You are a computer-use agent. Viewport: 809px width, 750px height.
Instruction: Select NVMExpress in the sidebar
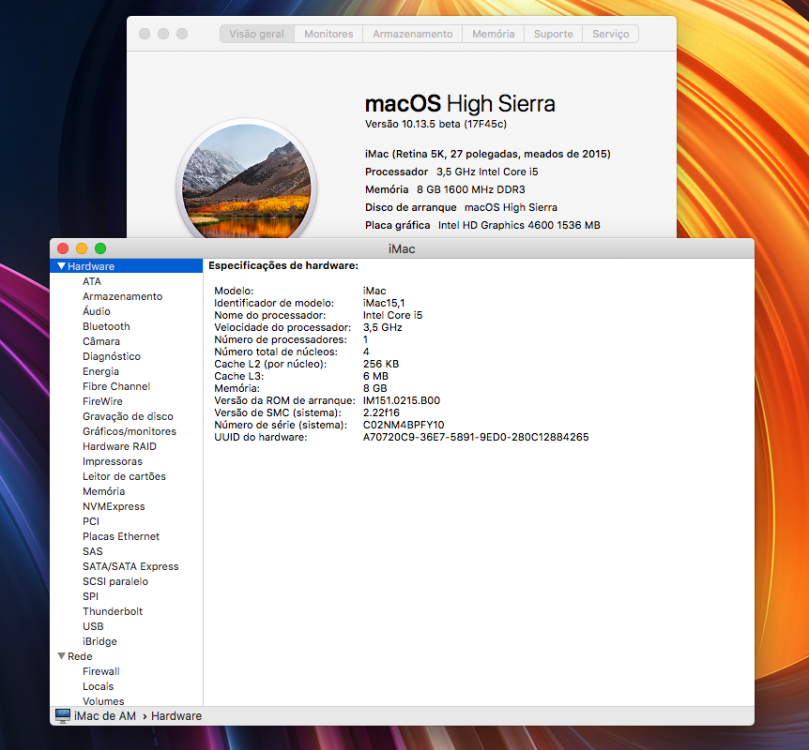[x=114, y=506]
